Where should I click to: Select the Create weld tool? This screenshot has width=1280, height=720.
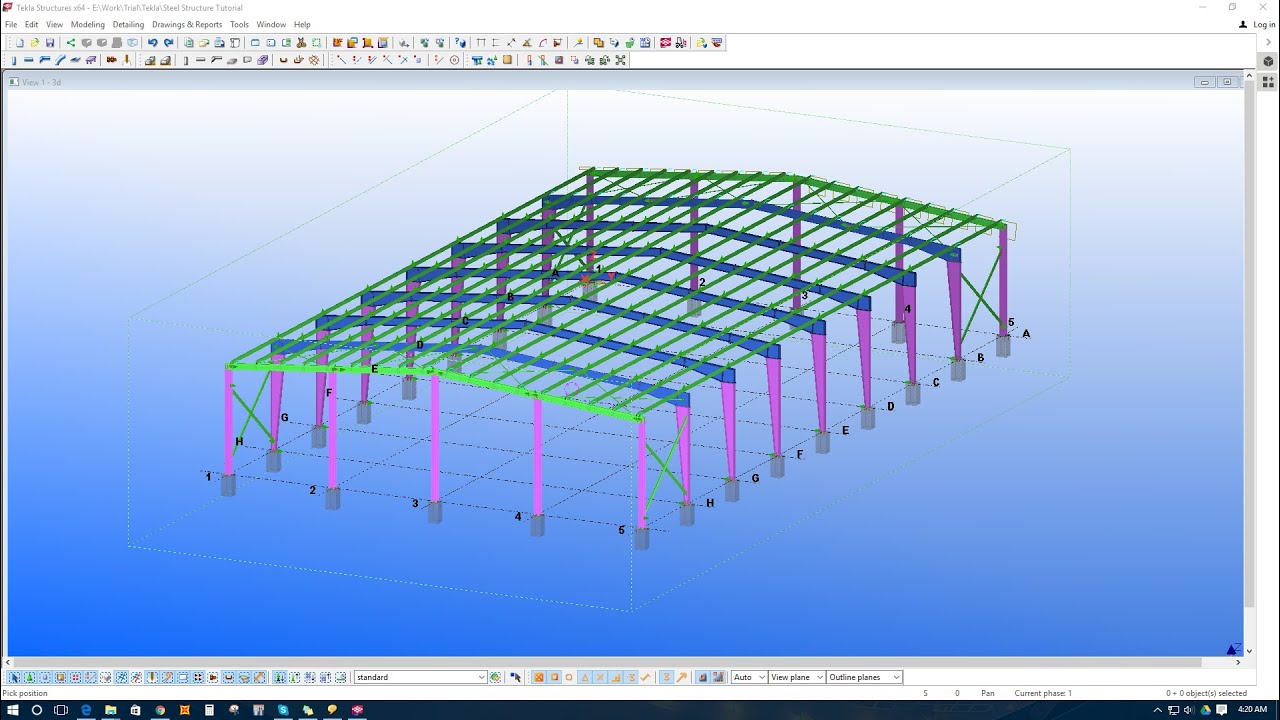coord(126,60)
